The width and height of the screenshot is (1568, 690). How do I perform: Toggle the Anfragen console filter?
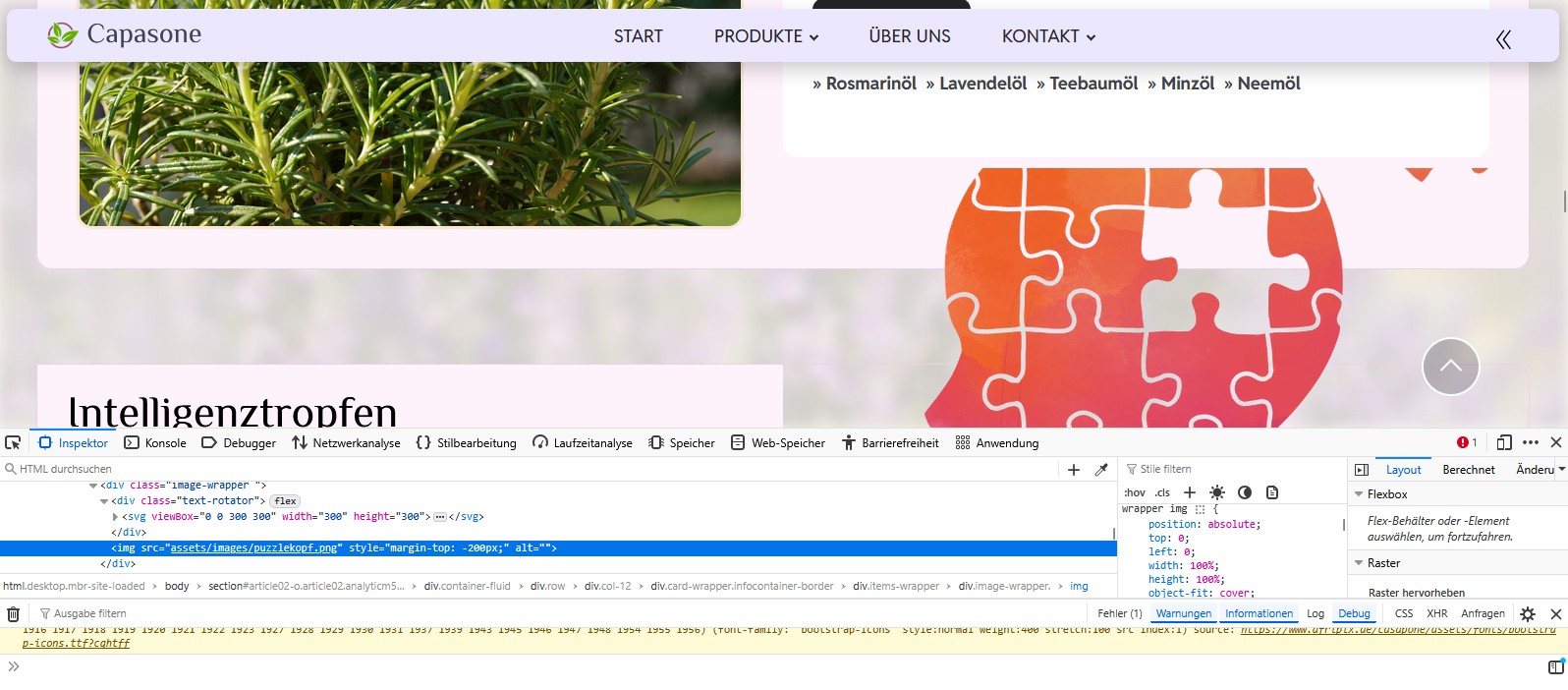pos(1483,613)
